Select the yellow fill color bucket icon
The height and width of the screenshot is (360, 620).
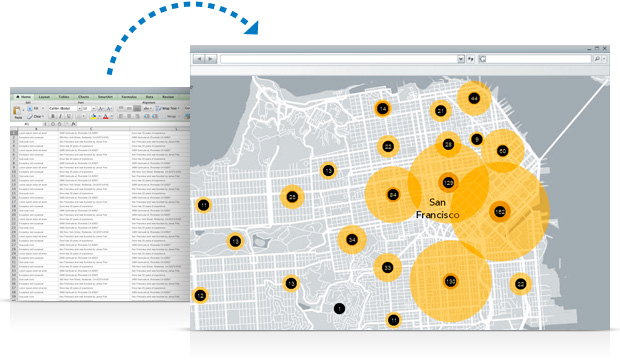tap(93, 116)
